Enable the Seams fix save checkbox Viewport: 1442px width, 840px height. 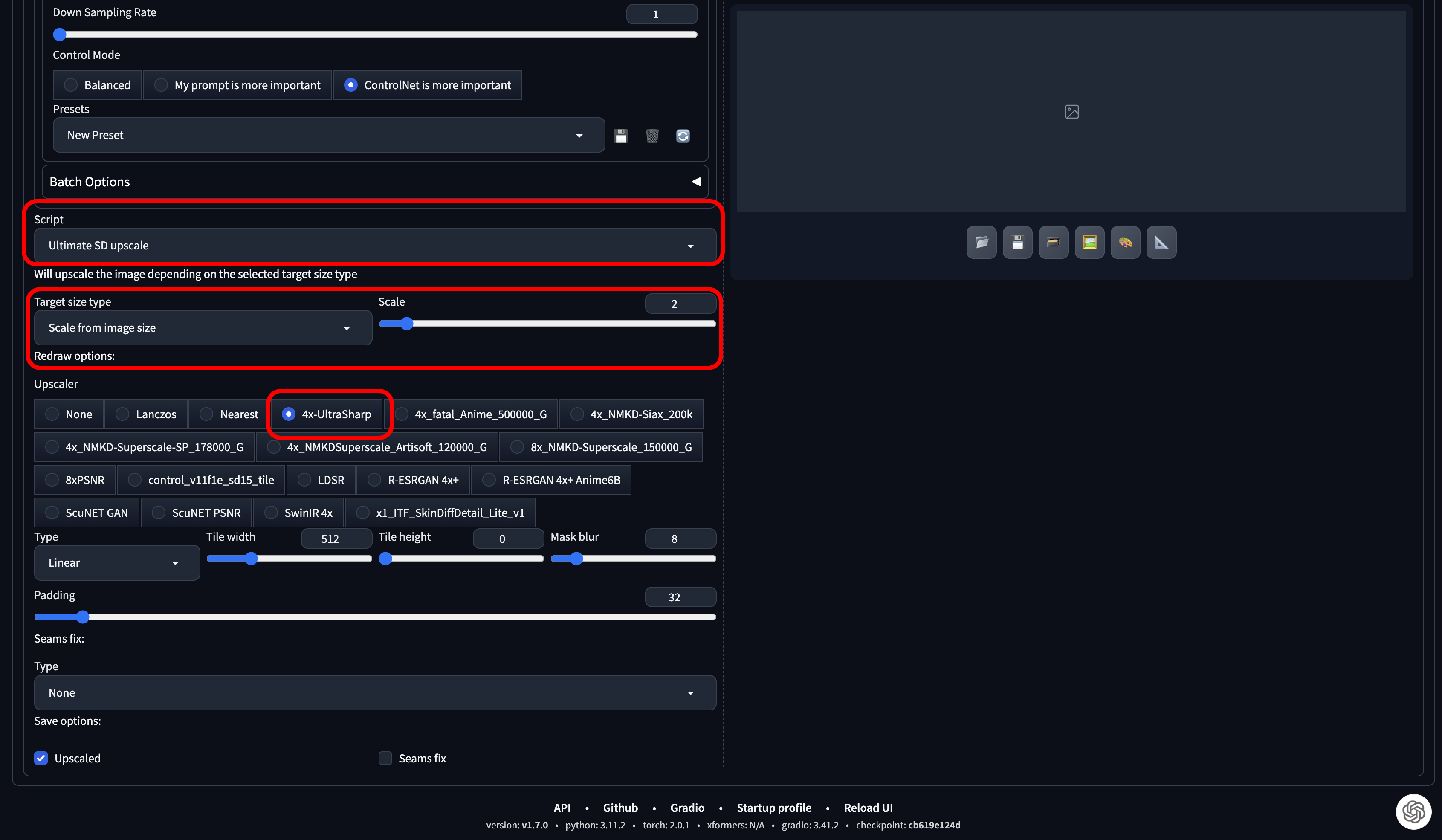click(x=385, y=758)
